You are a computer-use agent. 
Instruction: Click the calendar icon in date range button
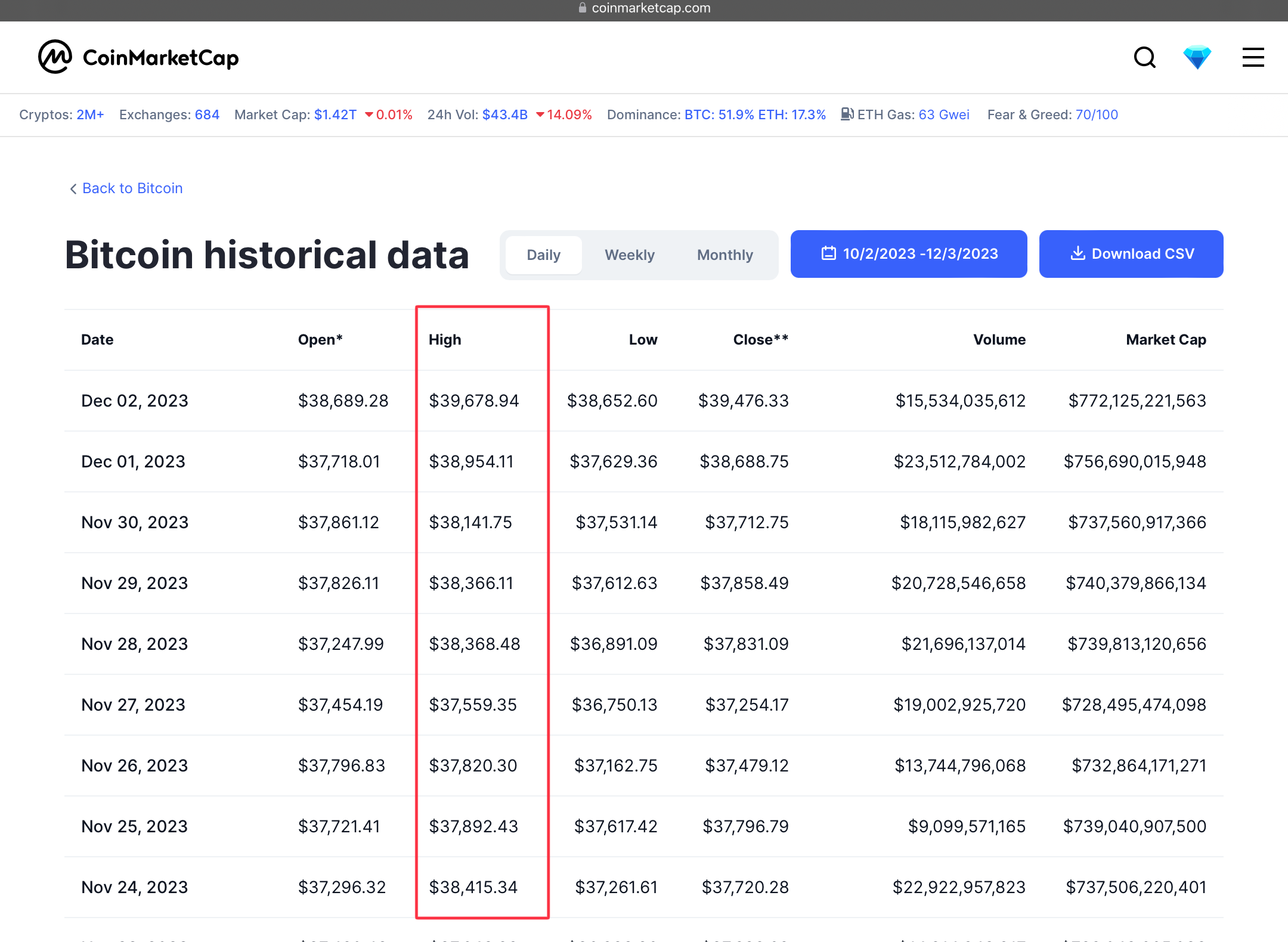point(828,253)
